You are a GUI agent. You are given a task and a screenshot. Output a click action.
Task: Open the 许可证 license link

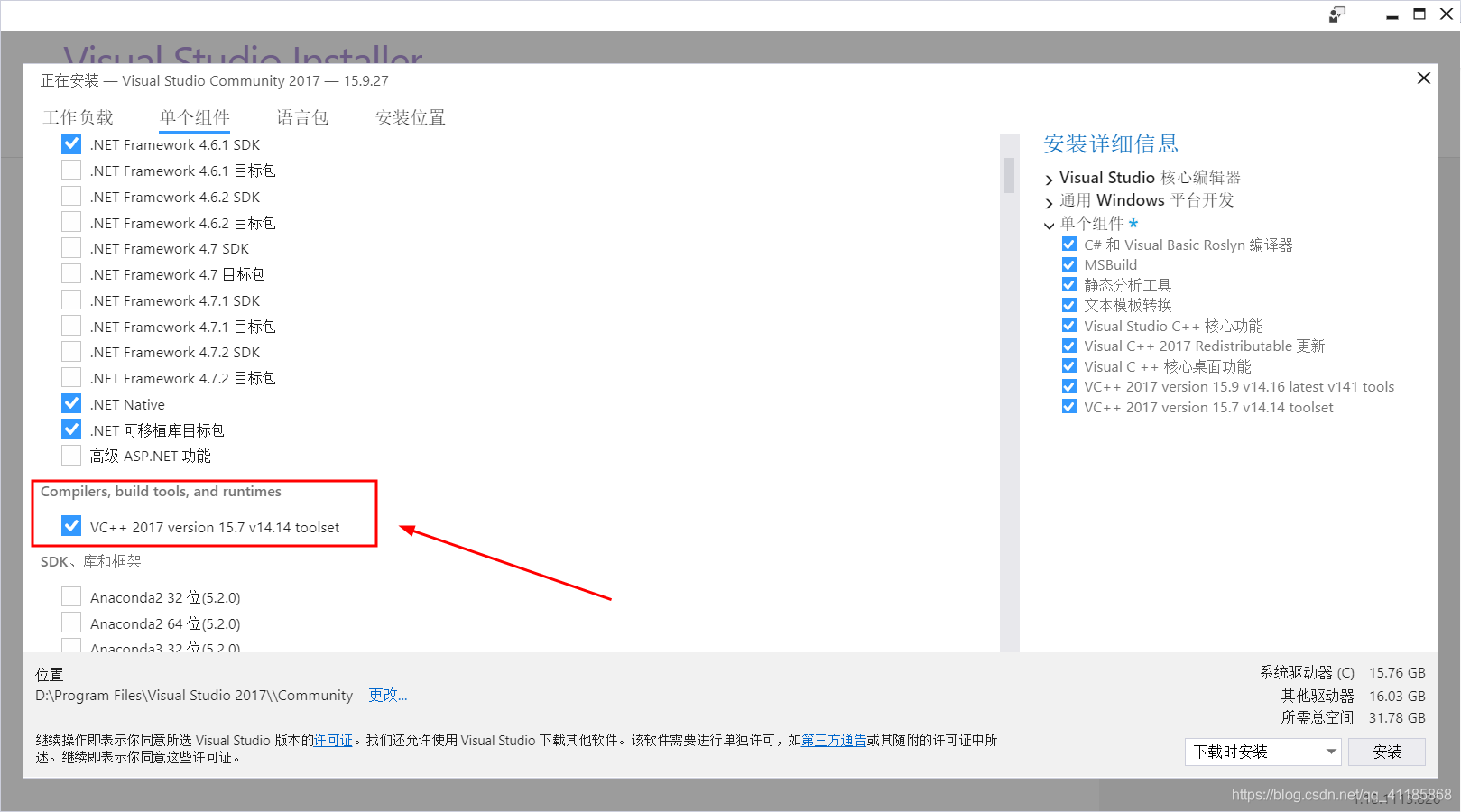pos(333,741)
